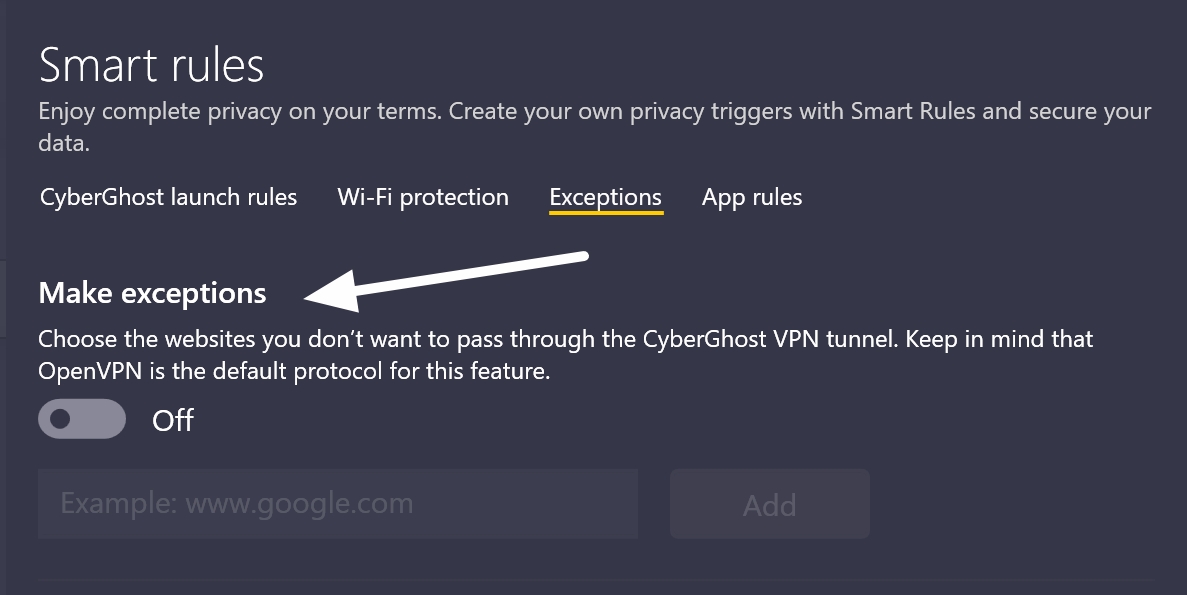1187x595 pixels.
Task: Click the Make exceptions section heading
Action: point(152,293)
